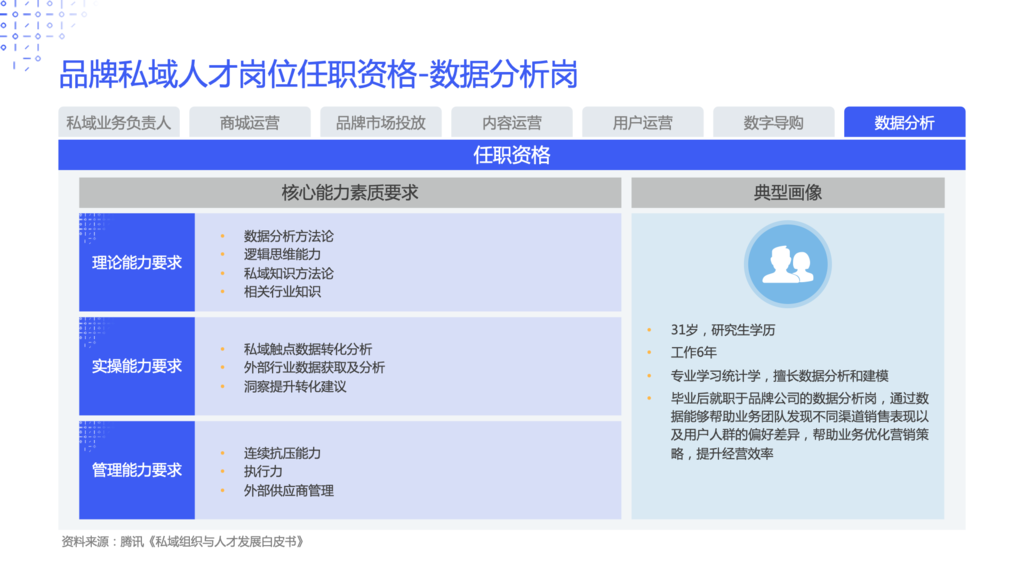This screenshot has width=1024, height=576.
Task: Click the paragraph starting 毕业后就职于品牌公司
Action: pyautogui.click(x=800, y=426)
